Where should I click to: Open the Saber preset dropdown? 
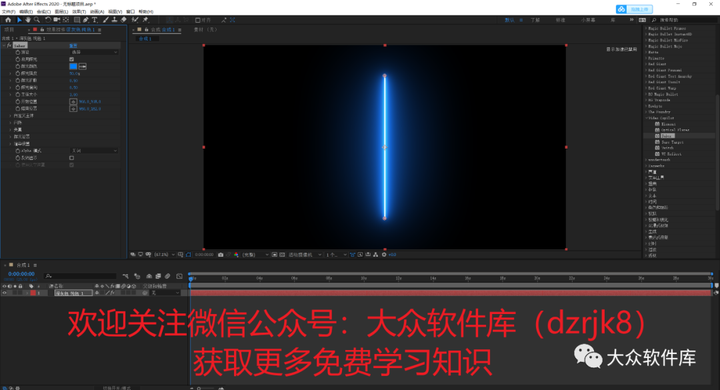94,52
